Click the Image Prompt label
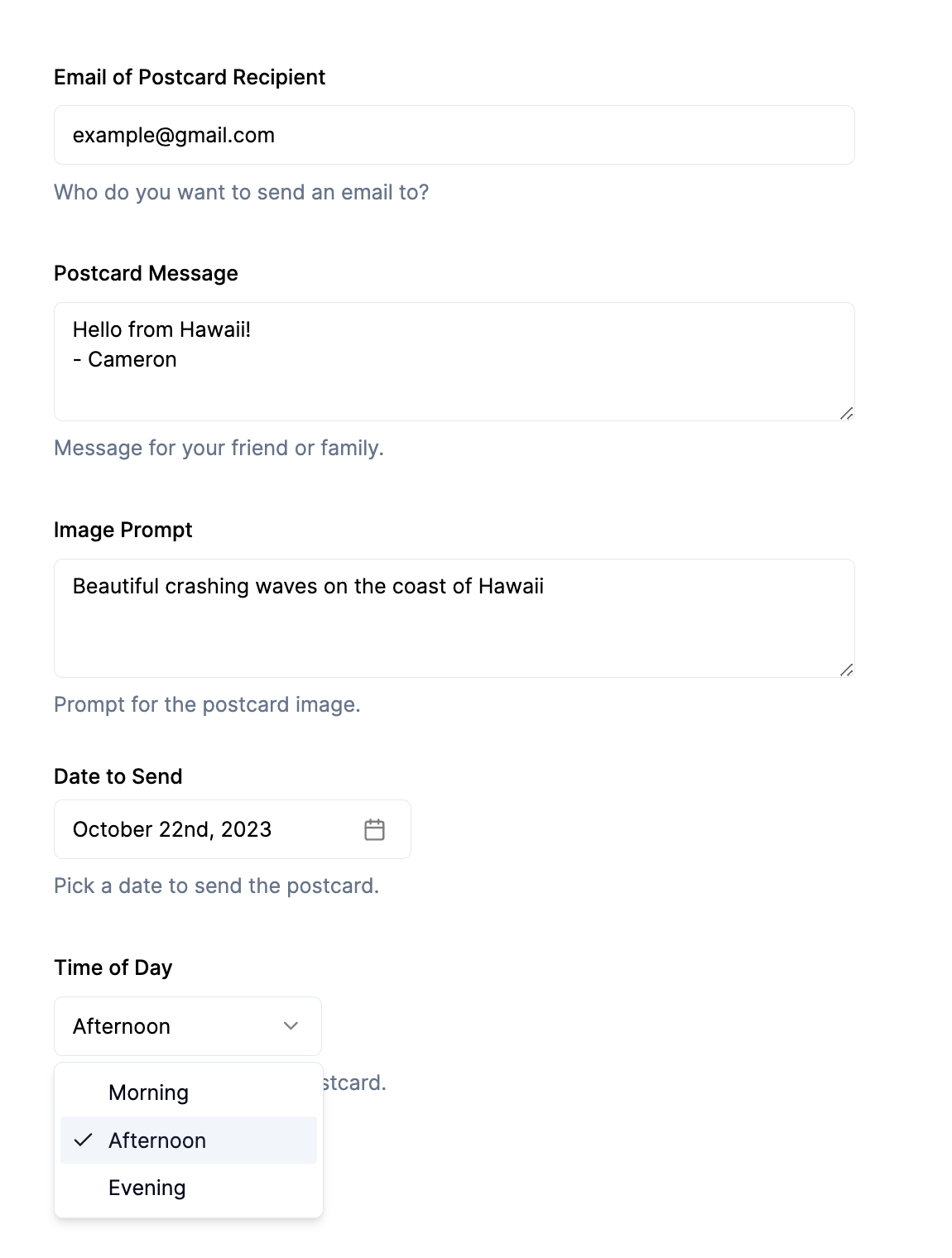The image size is (952, 1258). [123, 530]
